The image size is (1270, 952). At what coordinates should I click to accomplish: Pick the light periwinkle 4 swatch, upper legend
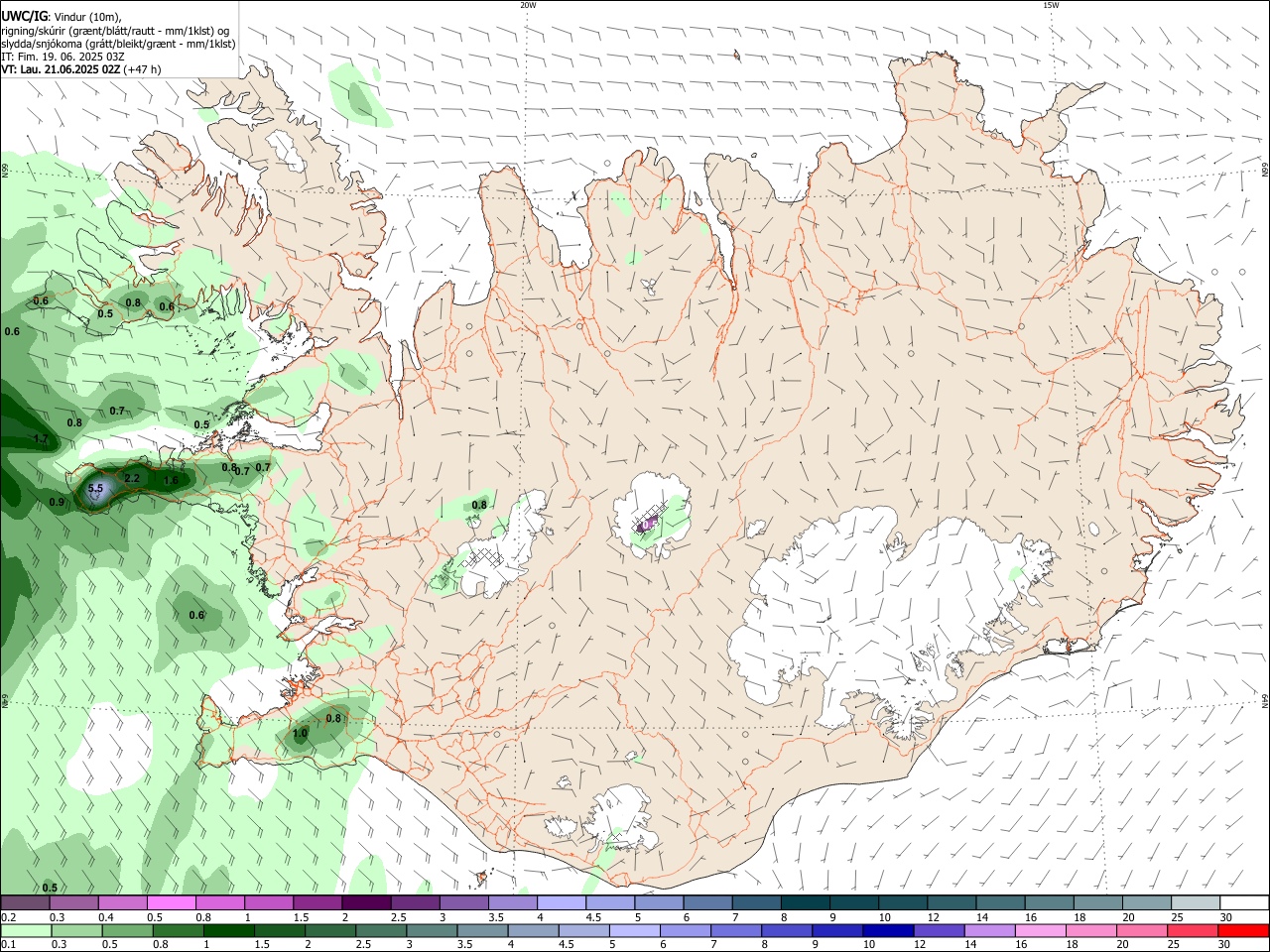[x=560, y=902]
